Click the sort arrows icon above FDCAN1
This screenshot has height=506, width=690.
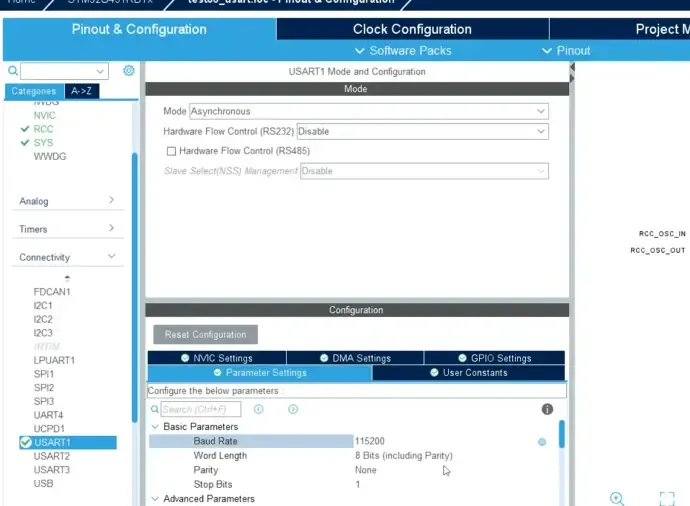(67, 277)
